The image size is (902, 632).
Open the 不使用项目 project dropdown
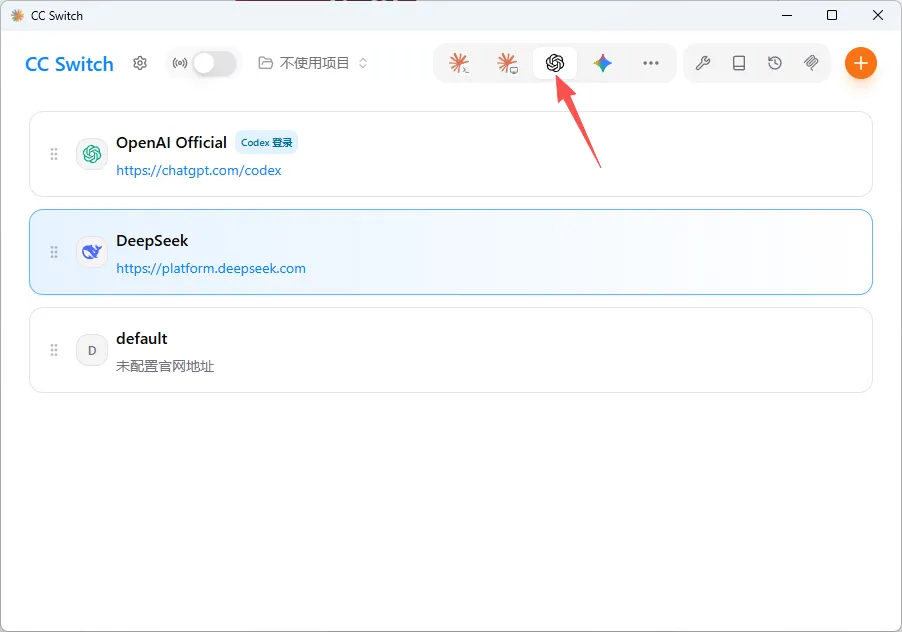(313, 63)
